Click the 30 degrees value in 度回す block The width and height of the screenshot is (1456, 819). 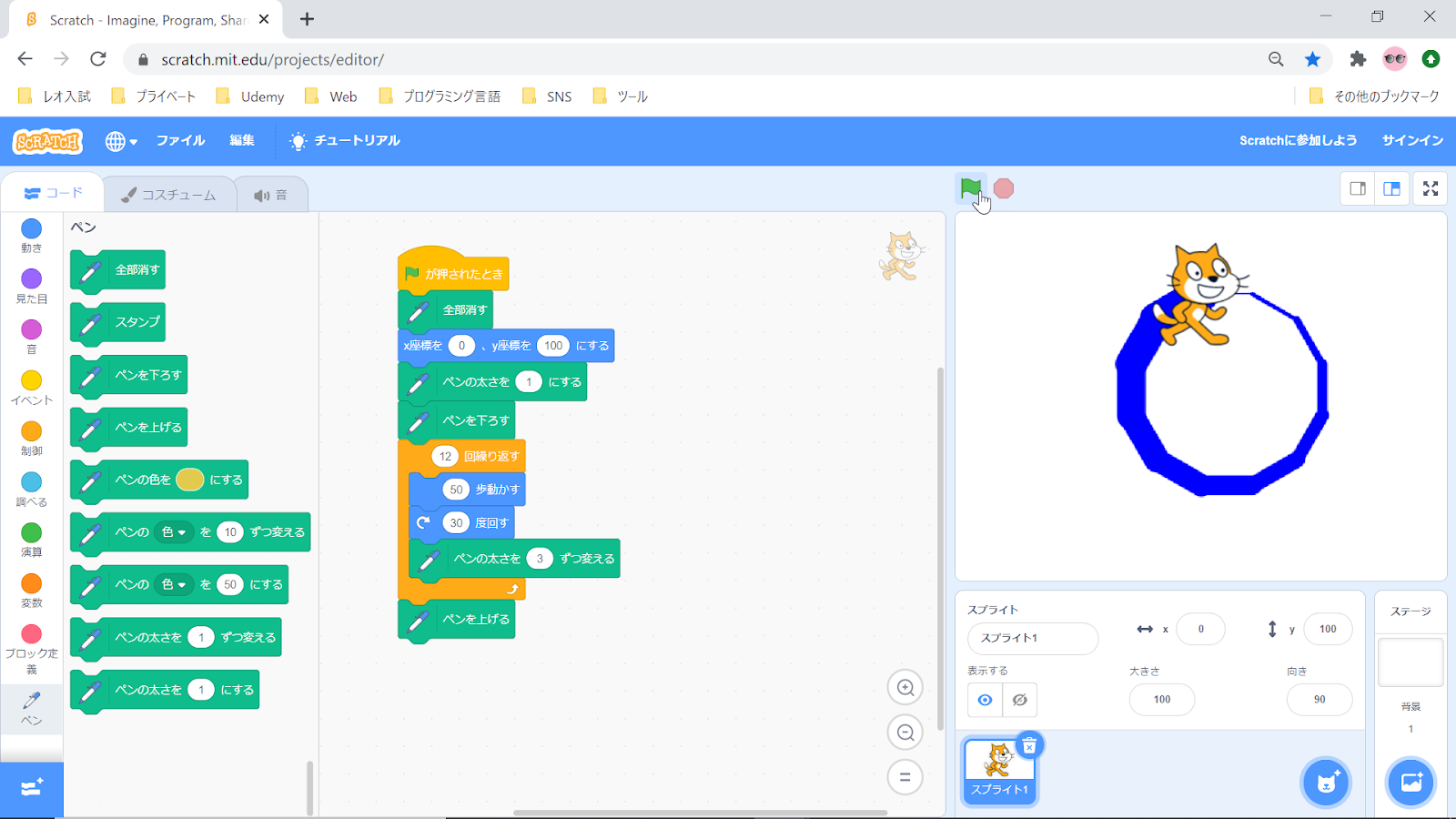click(456, 523)
